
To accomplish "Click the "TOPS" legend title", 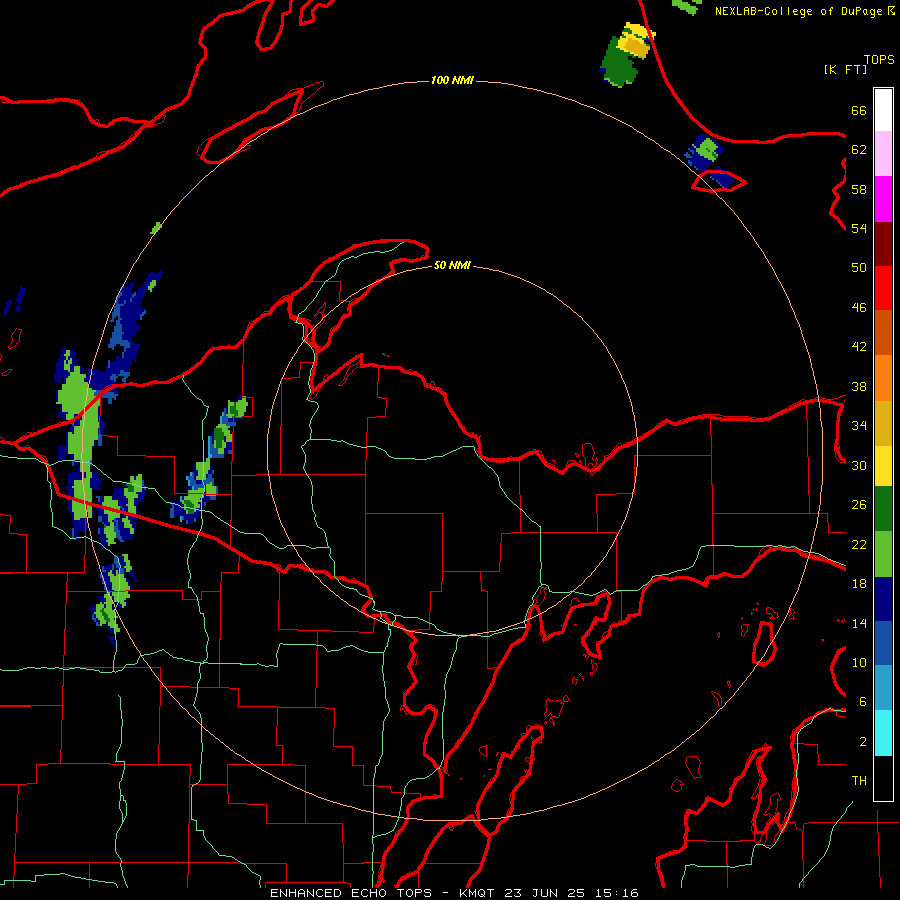I will tap(879, 60).
